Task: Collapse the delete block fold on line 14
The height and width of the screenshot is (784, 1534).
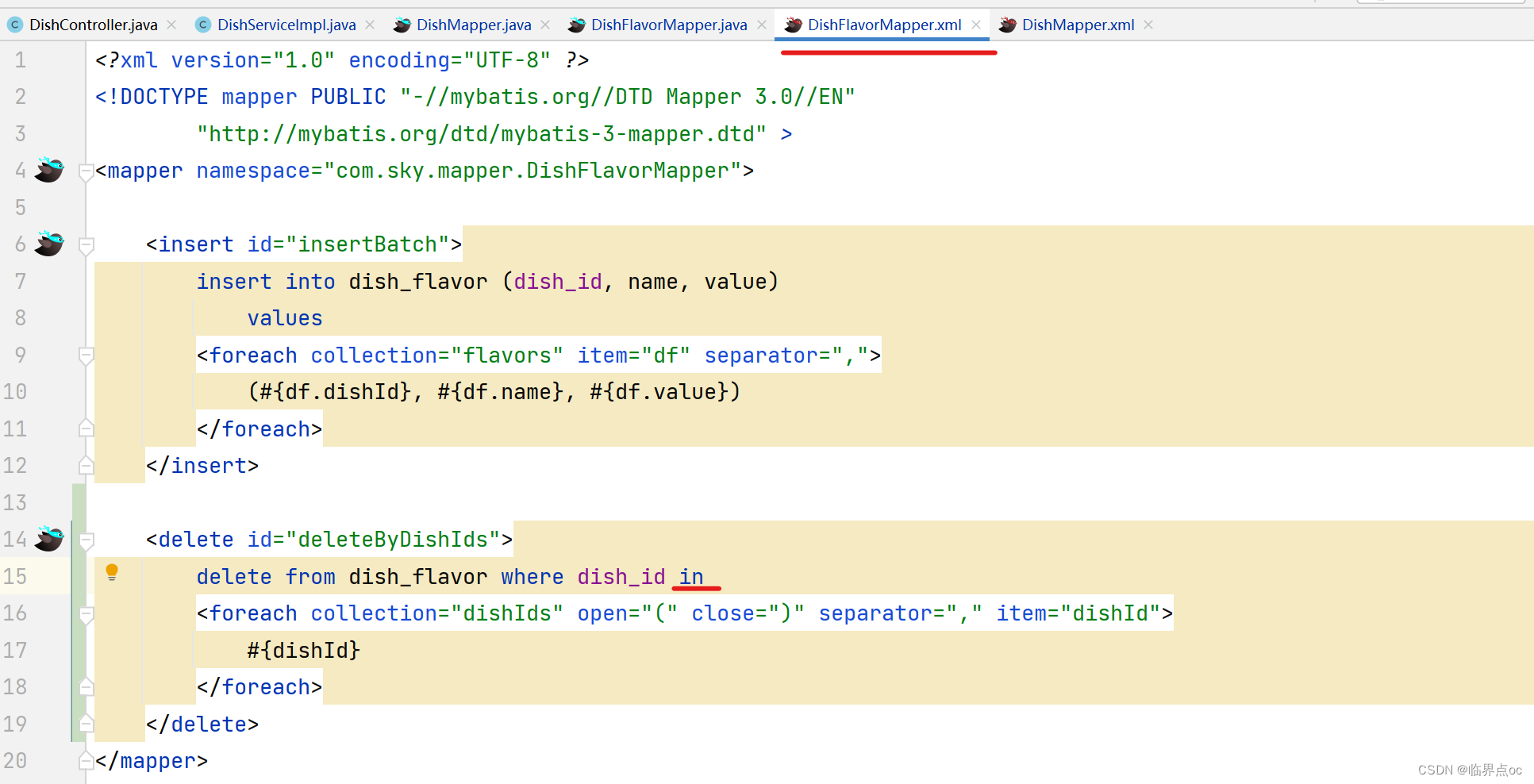Action: (87, 540)
